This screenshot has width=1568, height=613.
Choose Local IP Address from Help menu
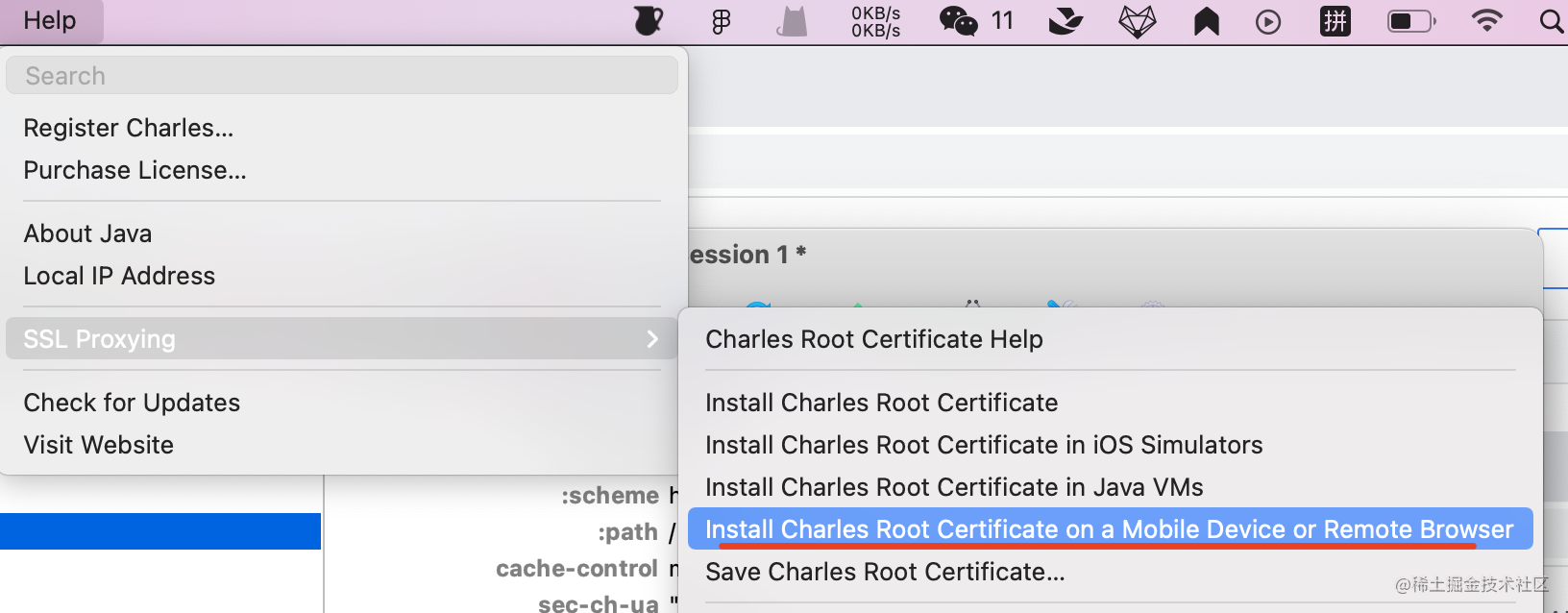pyautogui.click(x=119, y=276)
